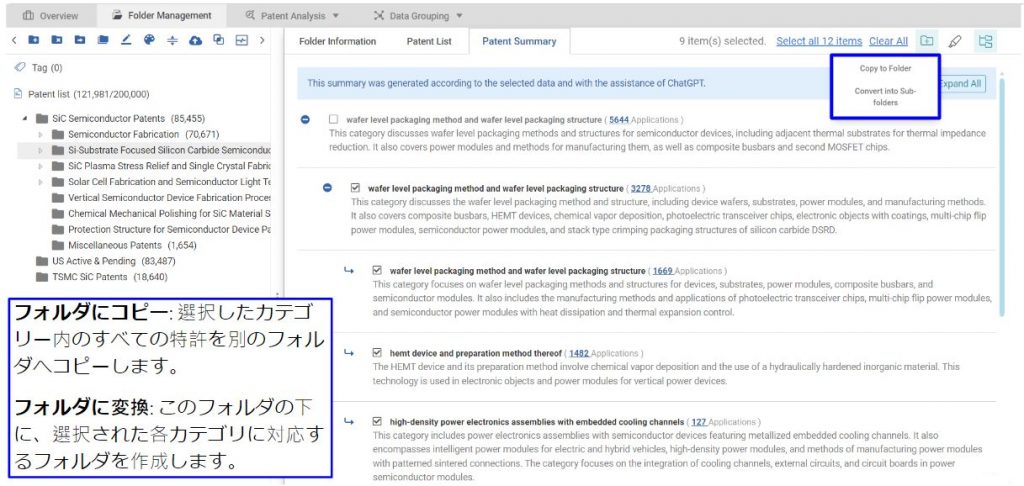Select TSMC SiC Patents folder
Screen dimensions: 1024x486
pyautogui.click(x=101, y=276)
